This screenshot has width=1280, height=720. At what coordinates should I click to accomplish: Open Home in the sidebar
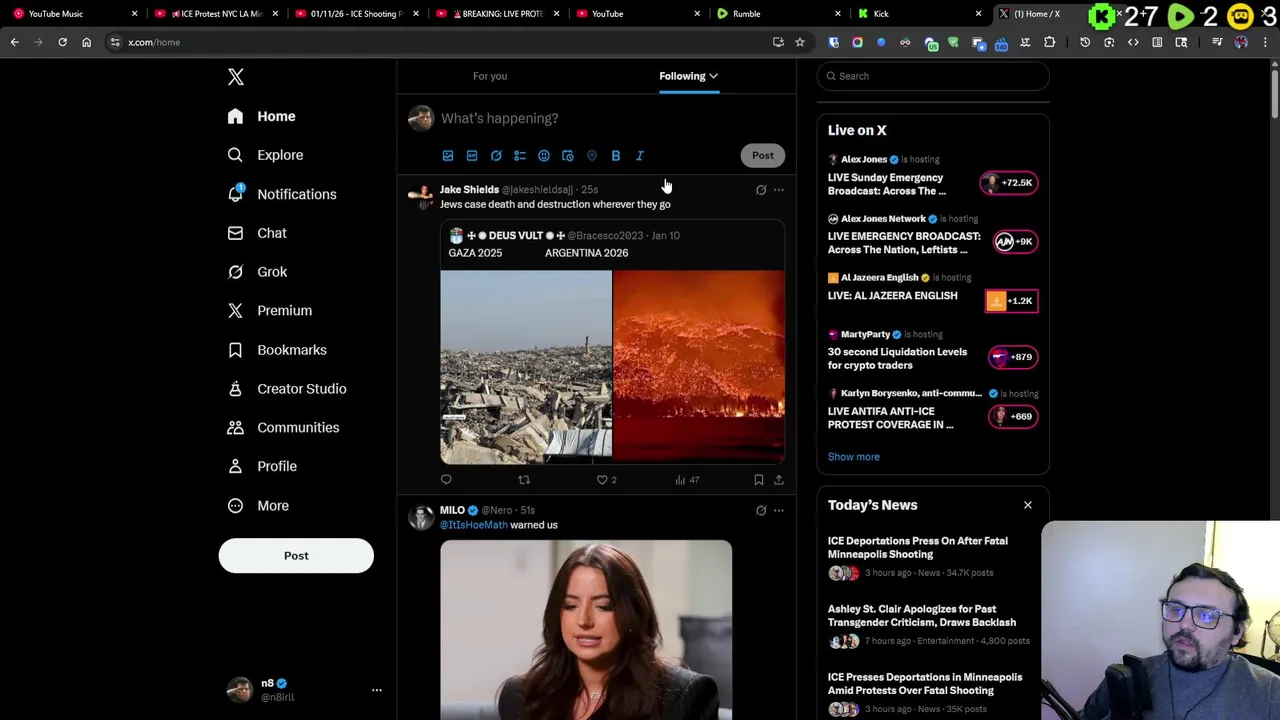[x=262, y=116]
